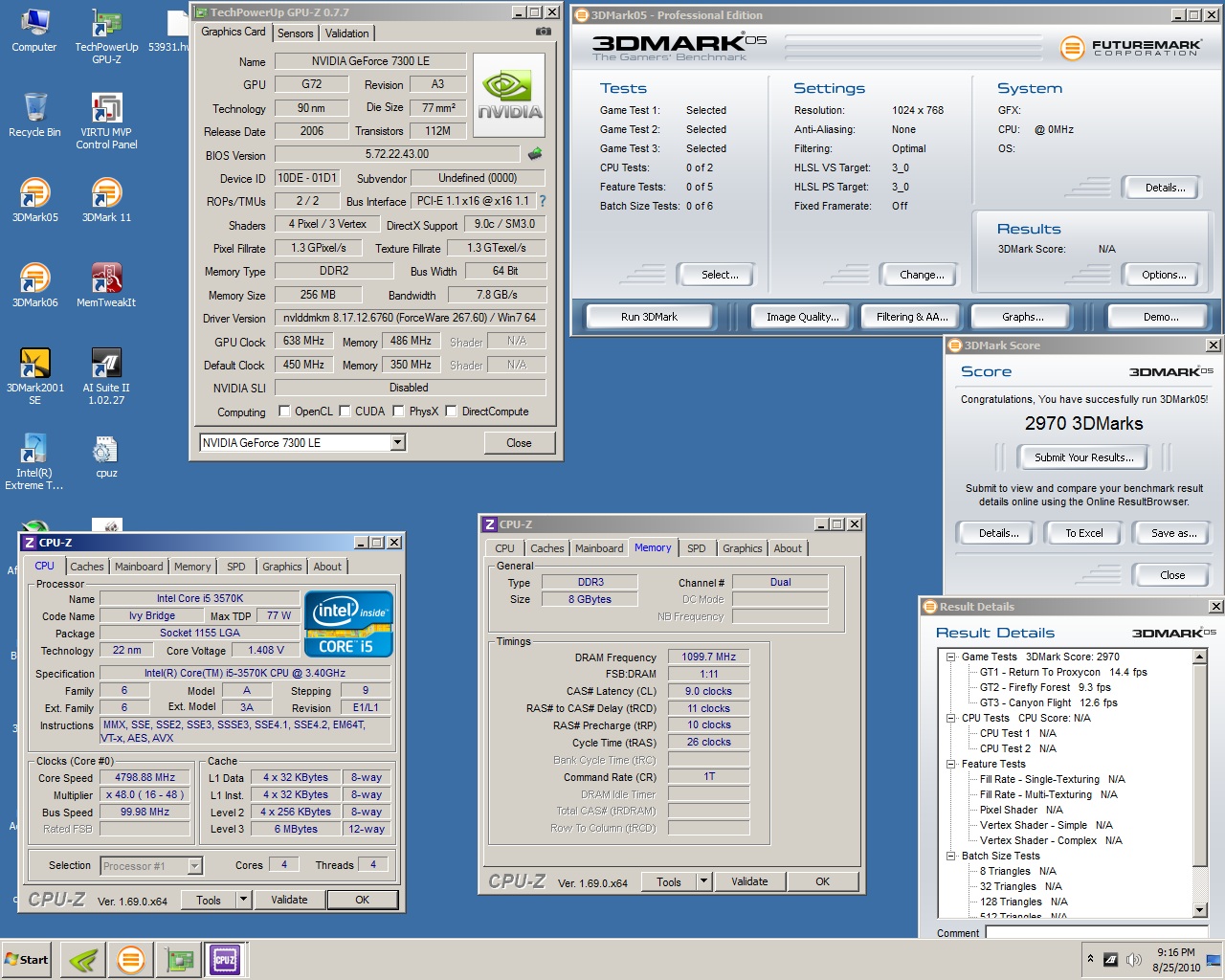This screenshot has width=1225, height=980.
Task: Open AI Suite II desktop shortcut
Action: [x=106, y=376]
